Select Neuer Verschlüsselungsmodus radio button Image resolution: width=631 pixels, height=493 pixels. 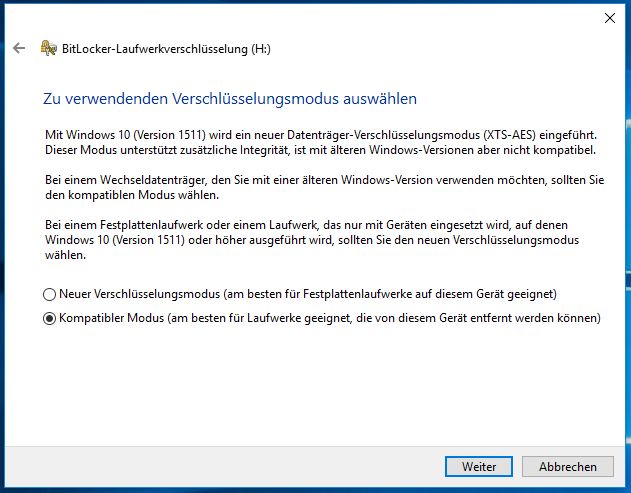49,294
